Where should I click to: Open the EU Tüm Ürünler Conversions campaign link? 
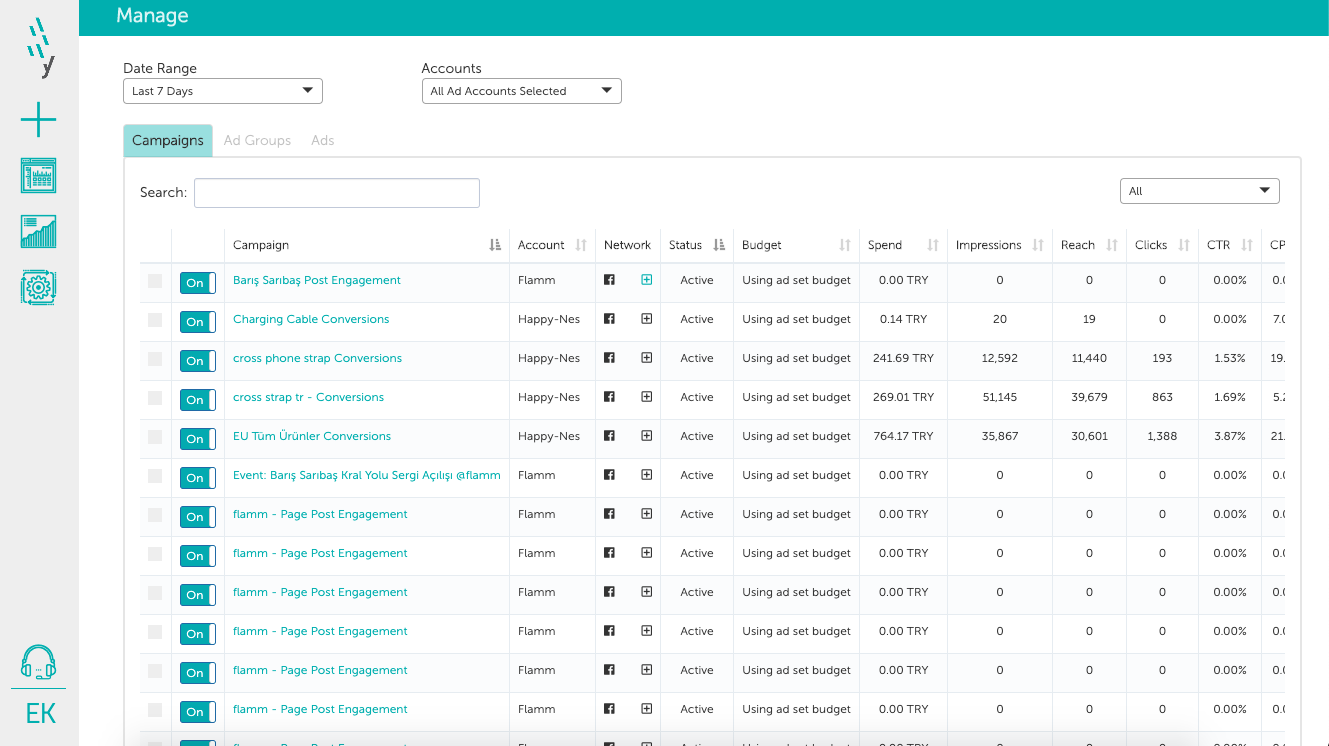[311, 436]
